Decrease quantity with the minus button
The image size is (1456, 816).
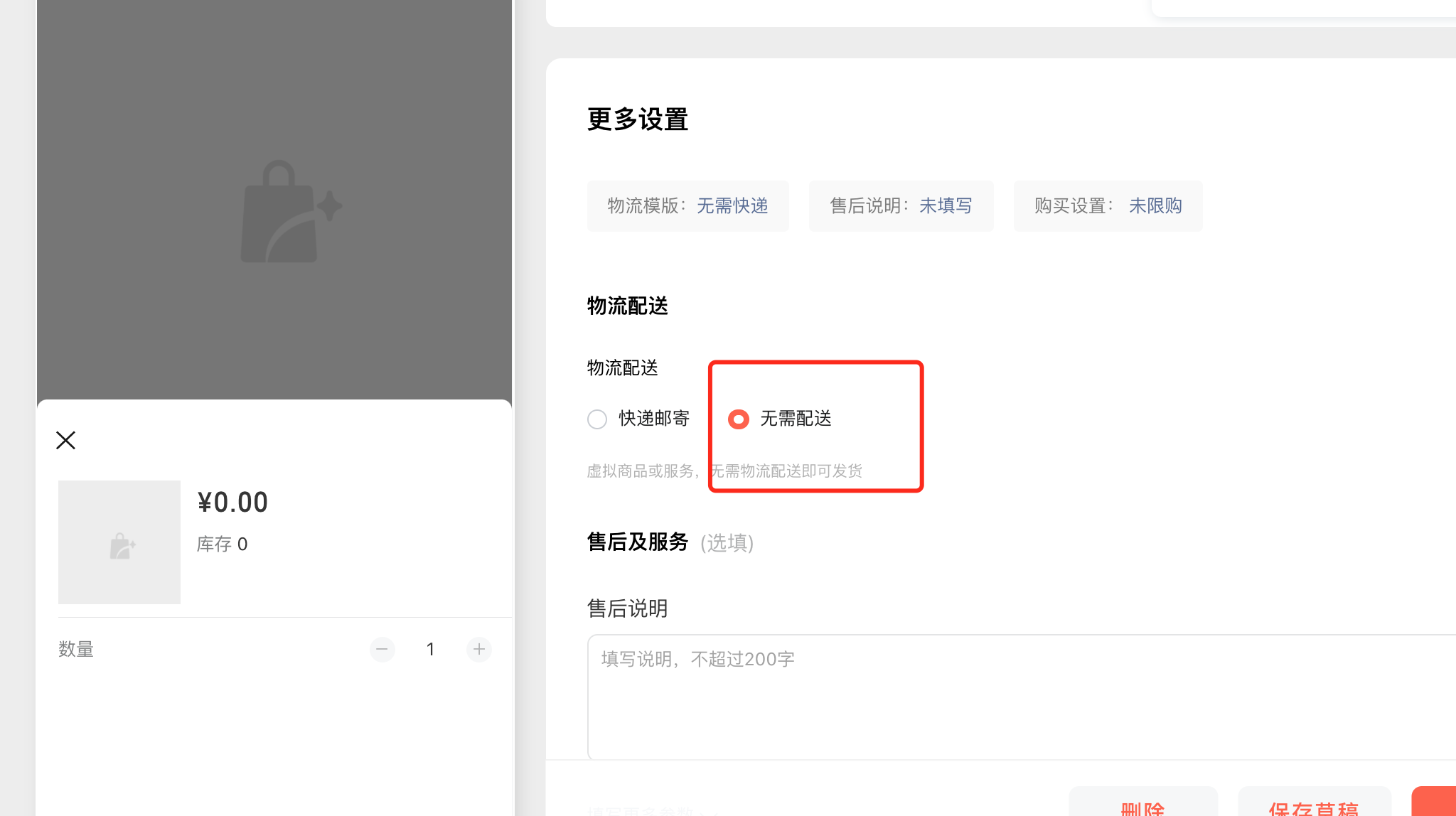point(382,649)
